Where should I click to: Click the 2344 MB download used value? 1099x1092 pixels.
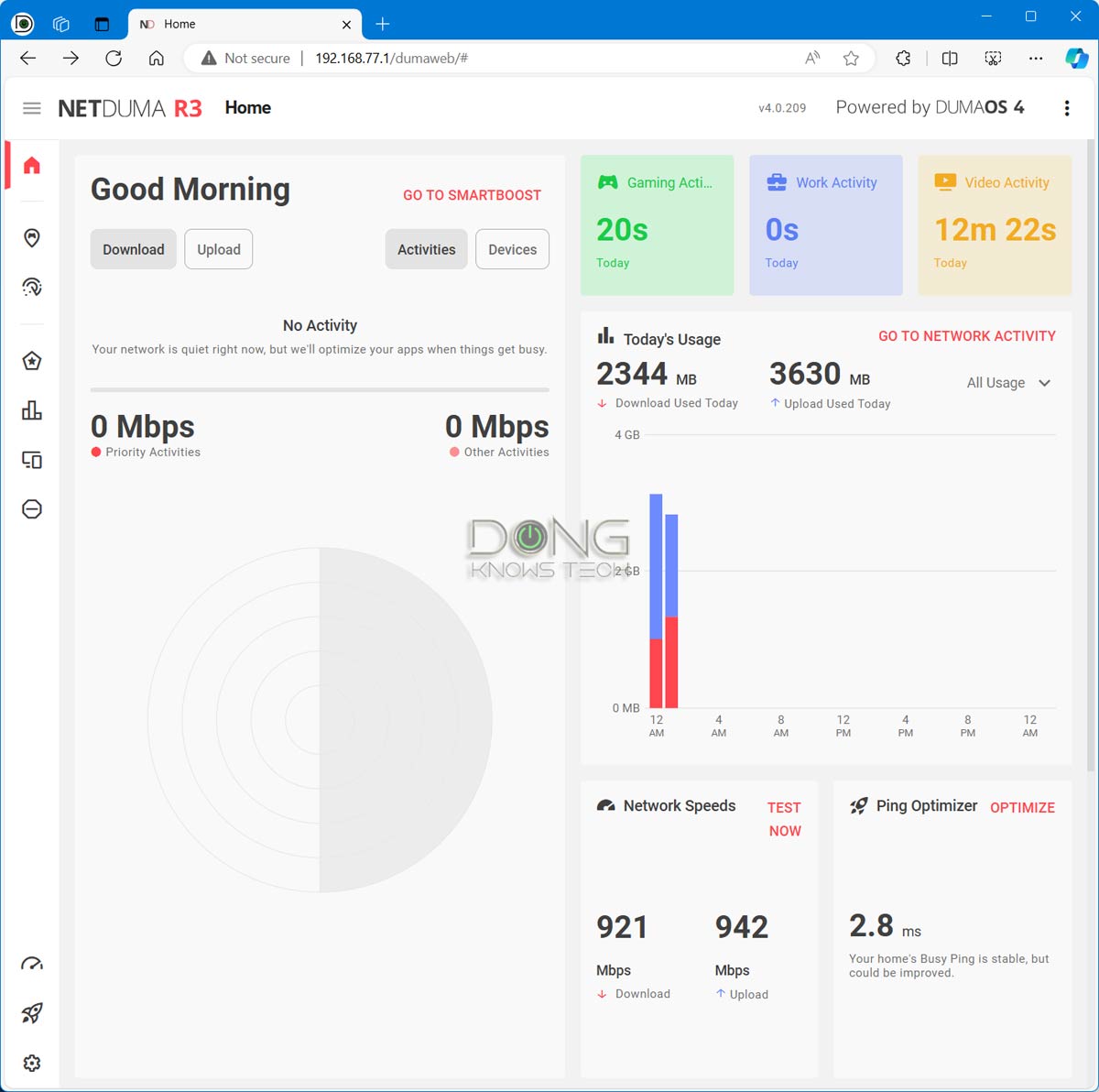coord(647,374)
